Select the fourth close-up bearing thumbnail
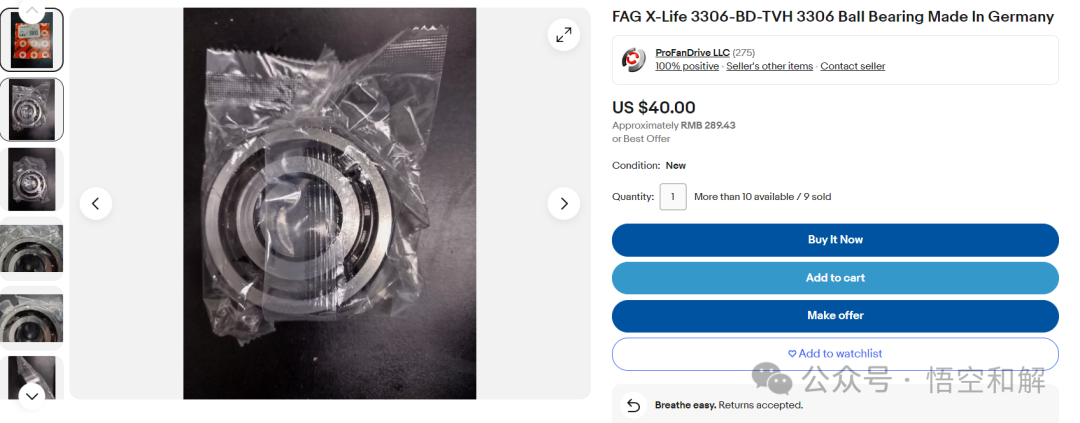This screenshot has width=1080, height=423. coord(31,248)
